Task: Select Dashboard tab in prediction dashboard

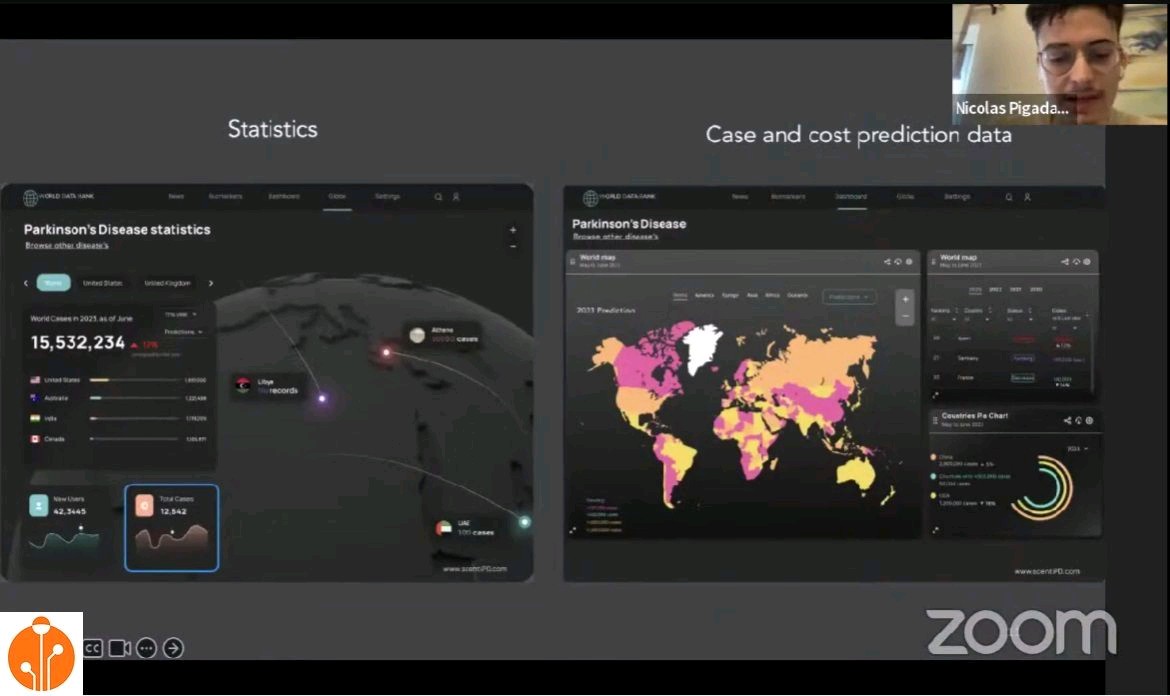Action: tap(851, 197)
